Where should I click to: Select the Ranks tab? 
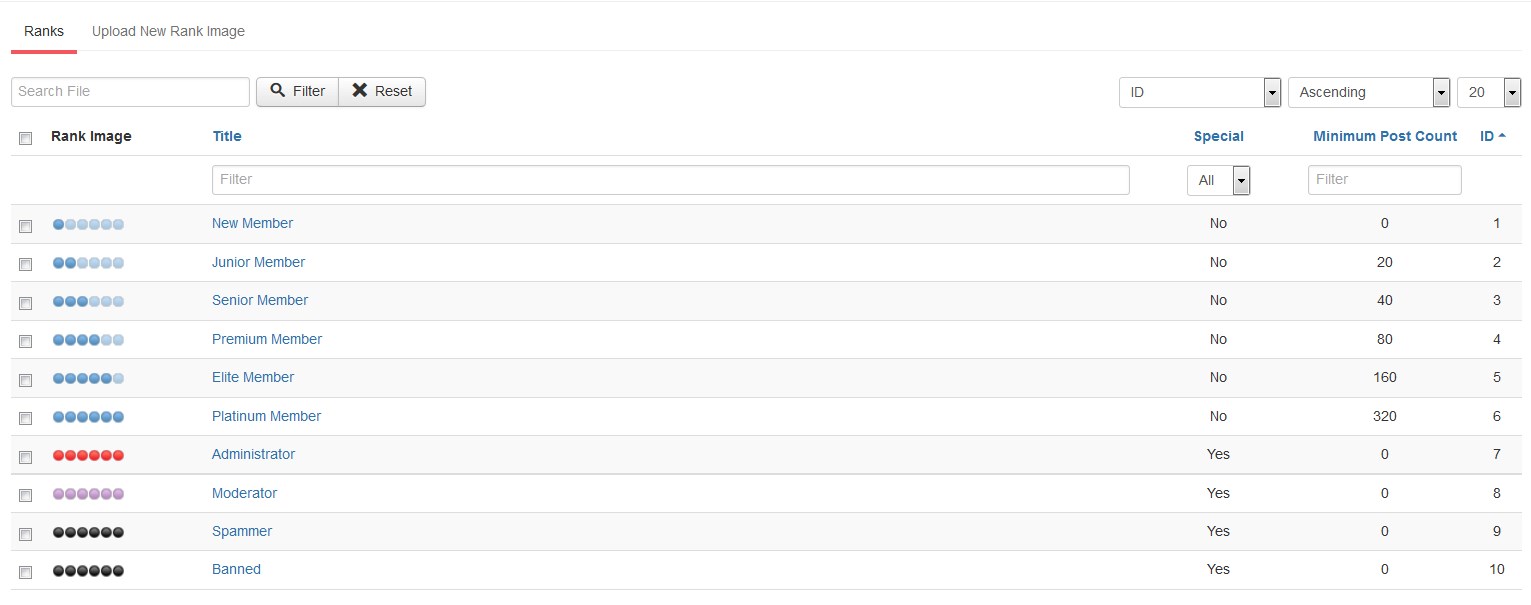click(44, 31)
